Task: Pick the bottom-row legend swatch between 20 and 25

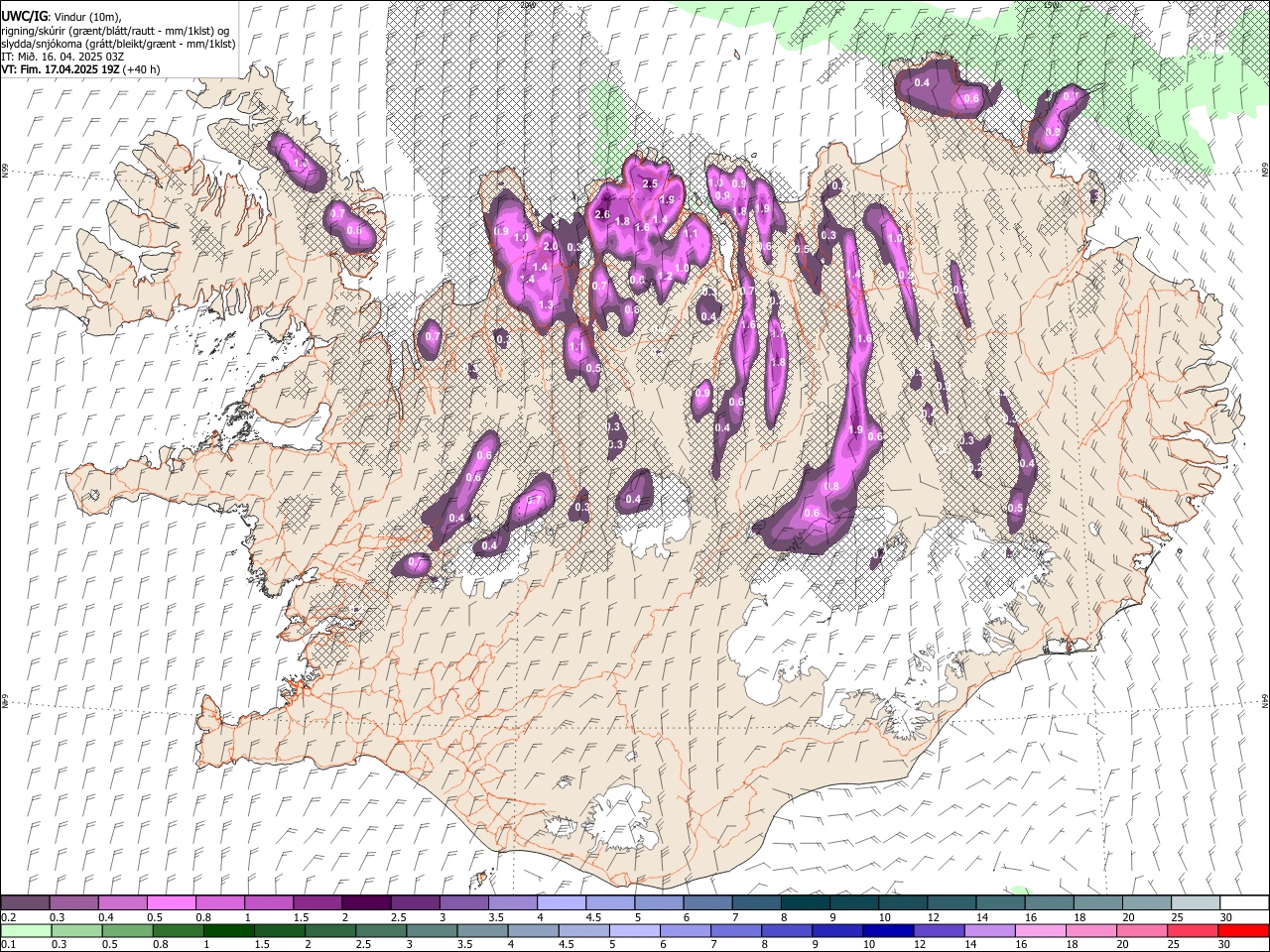Action: (1142, 930)
